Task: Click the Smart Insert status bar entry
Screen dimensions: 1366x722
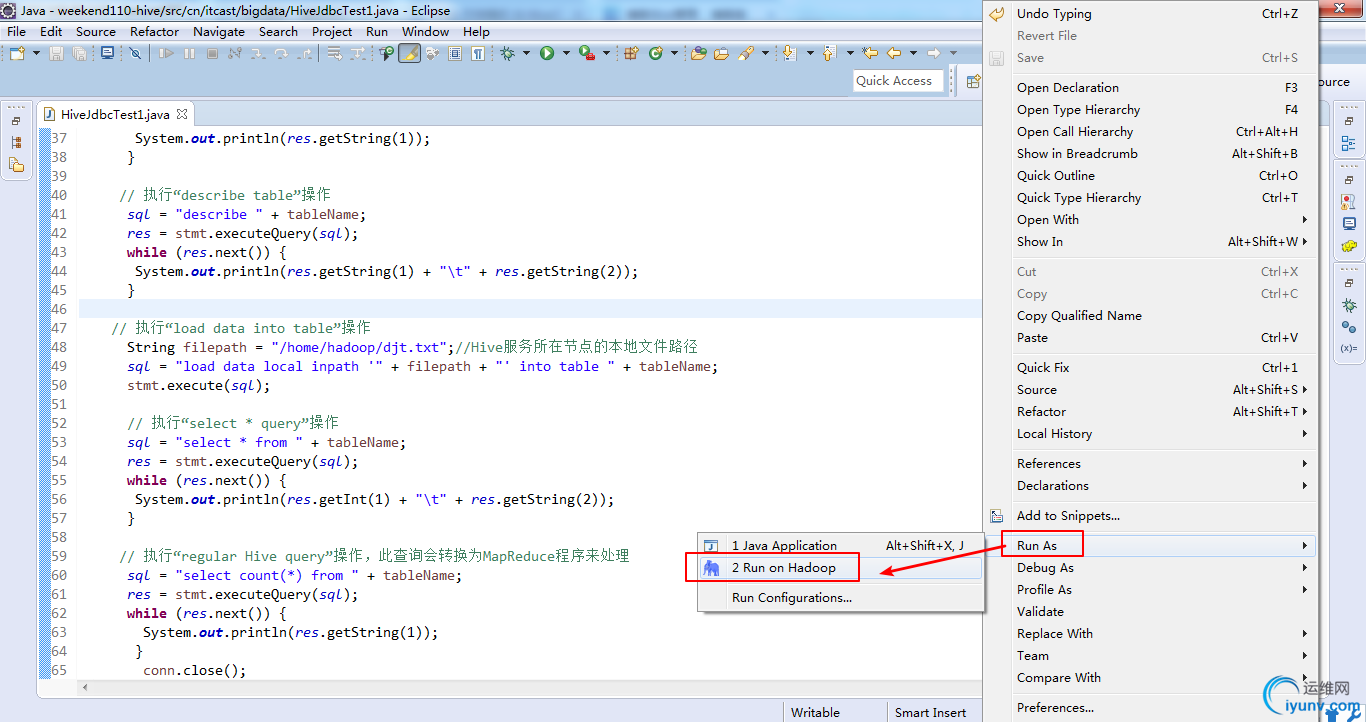Action: pos(930,712)
